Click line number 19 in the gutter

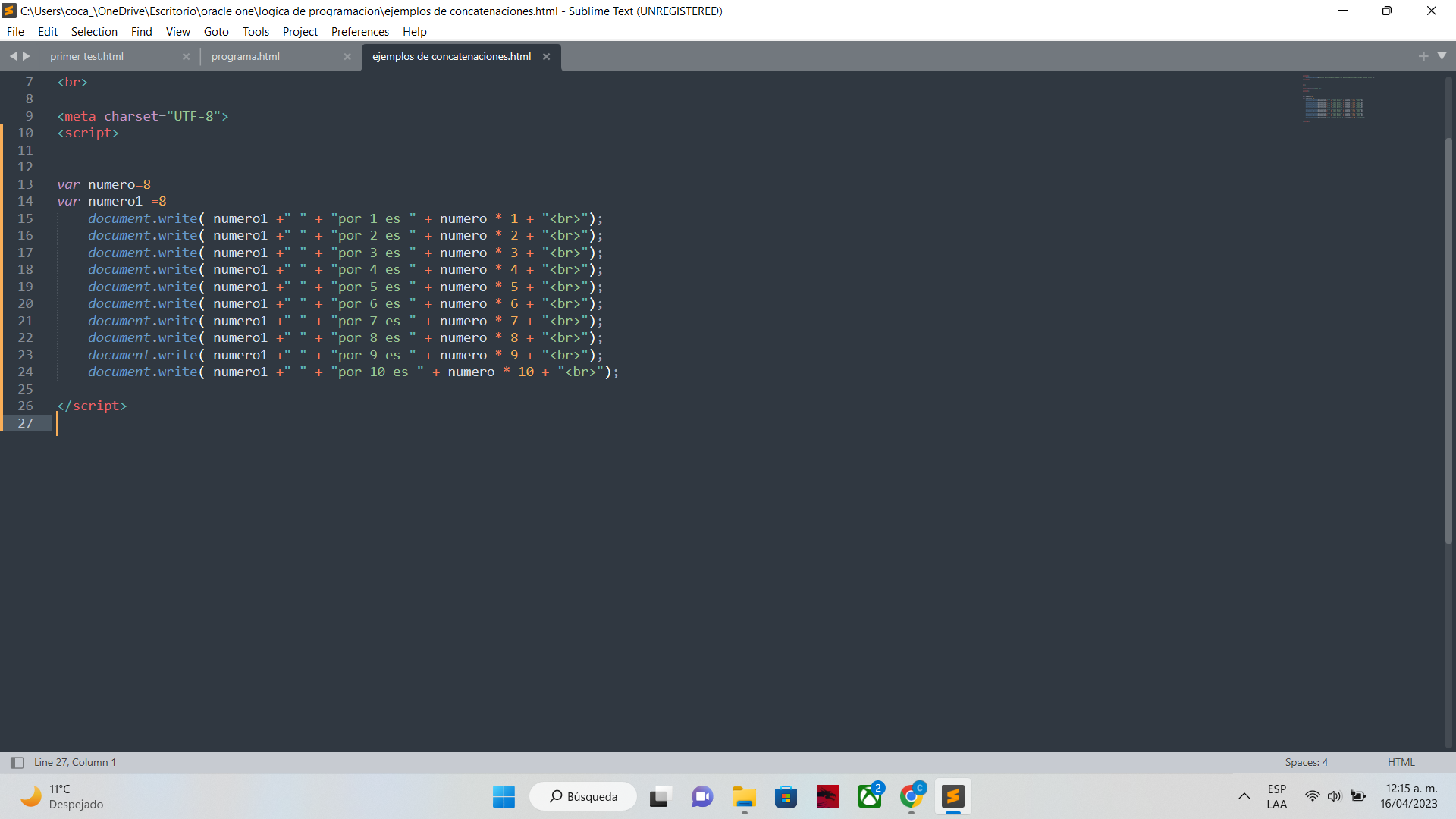pos(25,287)
